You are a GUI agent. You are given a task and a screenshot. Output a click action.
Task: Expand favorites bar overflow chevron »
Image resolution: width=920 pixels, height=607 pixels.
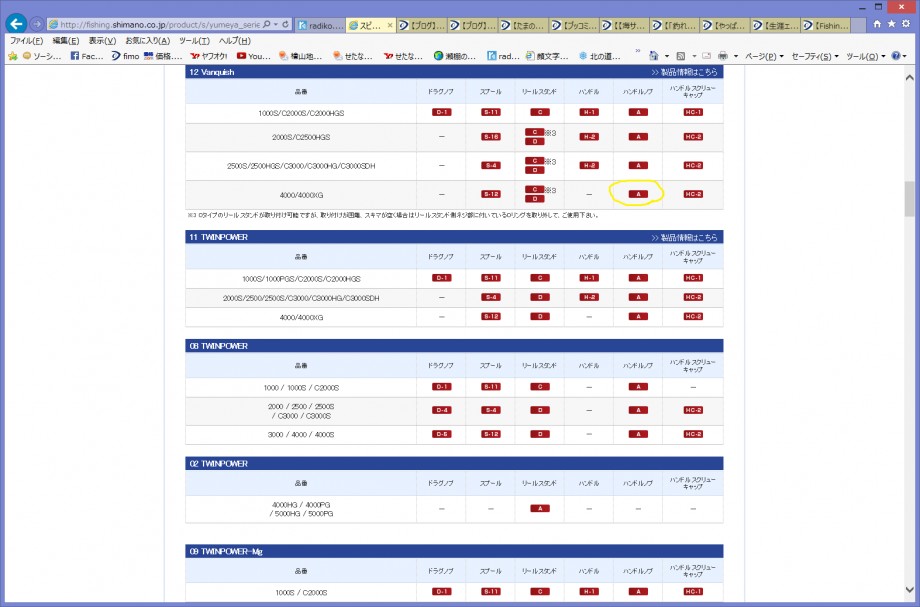pos(638,52)
